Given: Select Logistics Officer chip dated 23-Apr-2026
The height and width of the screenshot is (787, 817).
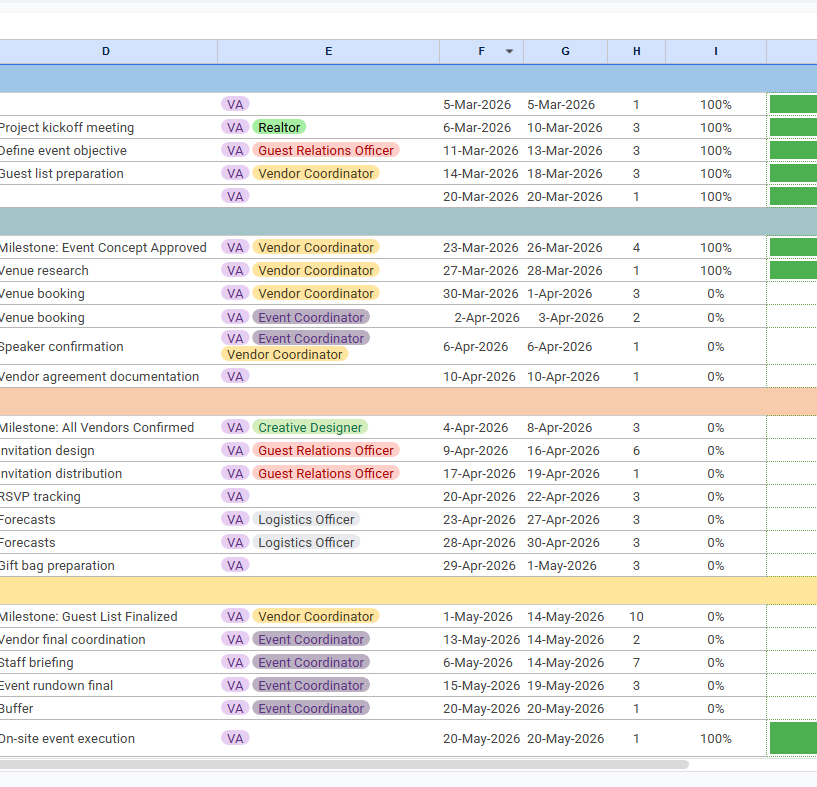Looking at the screenshot, I should click(306, 519).
